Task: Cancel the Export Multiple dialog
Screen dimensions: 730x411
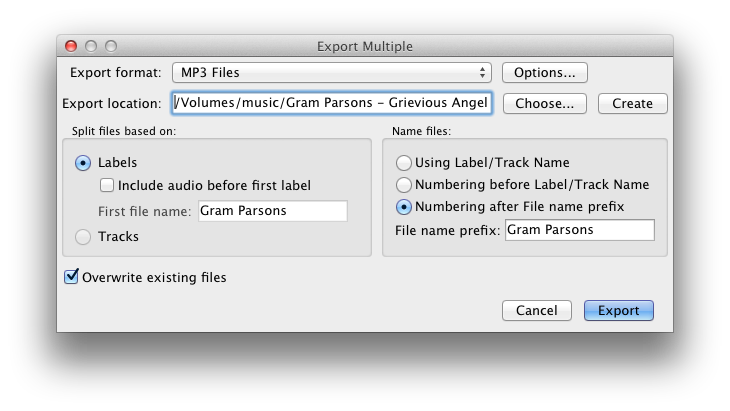Action: click(x=537, y=310)
